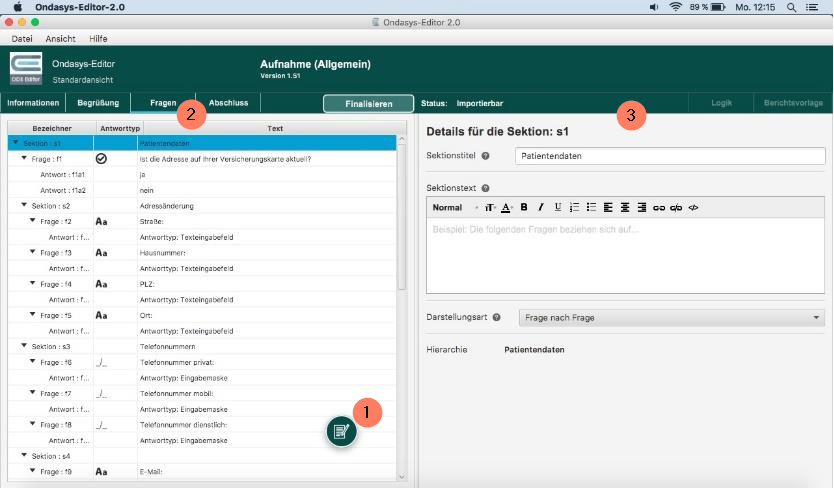
Task: Select the Fragen tab
Action: click(x=163, y=103)
